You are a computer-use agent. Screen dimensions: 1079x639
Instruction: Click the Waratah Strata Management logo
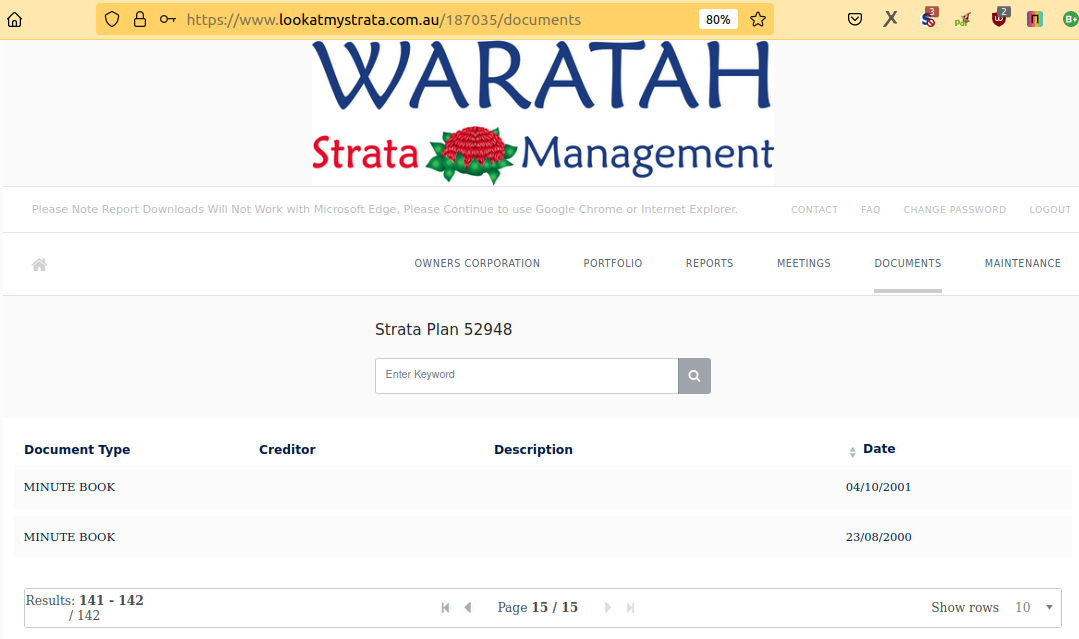tap(543, 113)
